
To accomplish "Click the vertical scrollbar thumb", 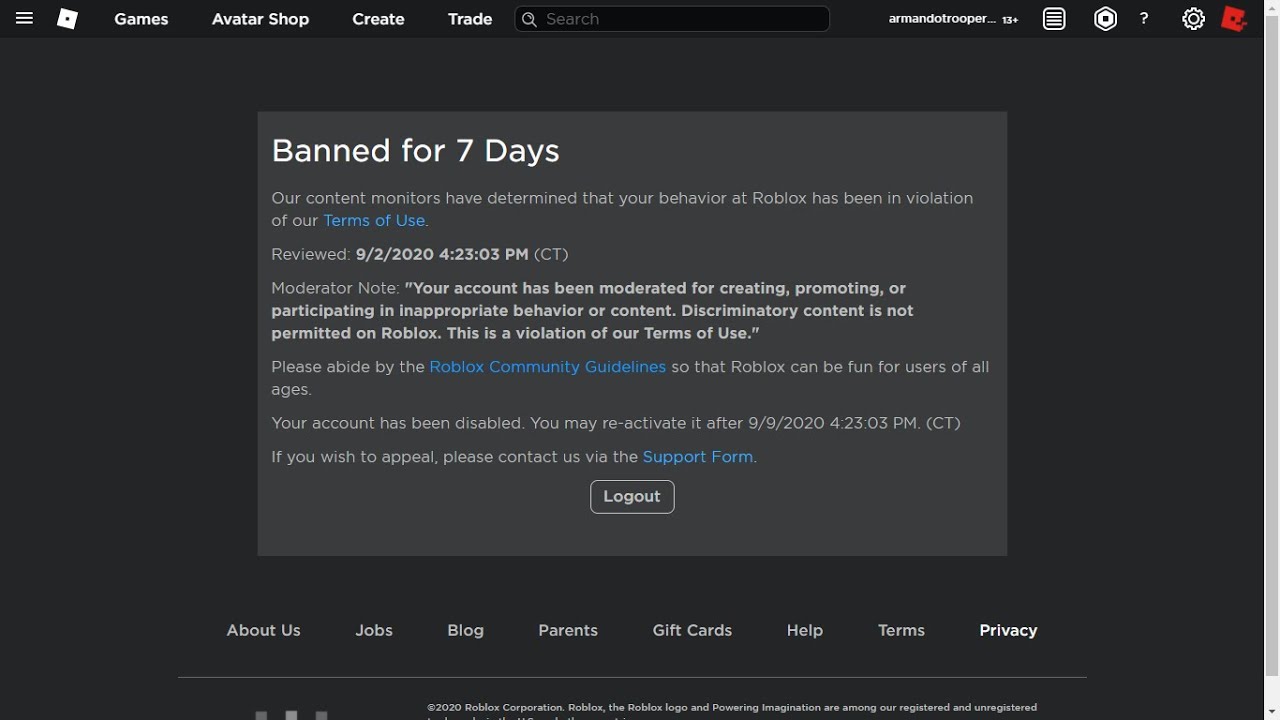I will 1272,347.
